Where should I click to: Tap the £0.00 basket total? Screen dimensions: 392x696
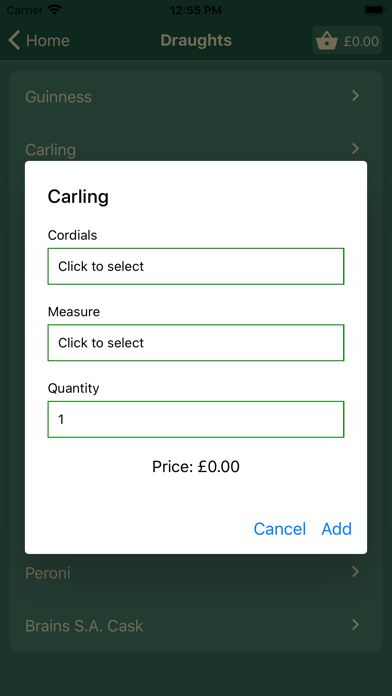[361, 41]
